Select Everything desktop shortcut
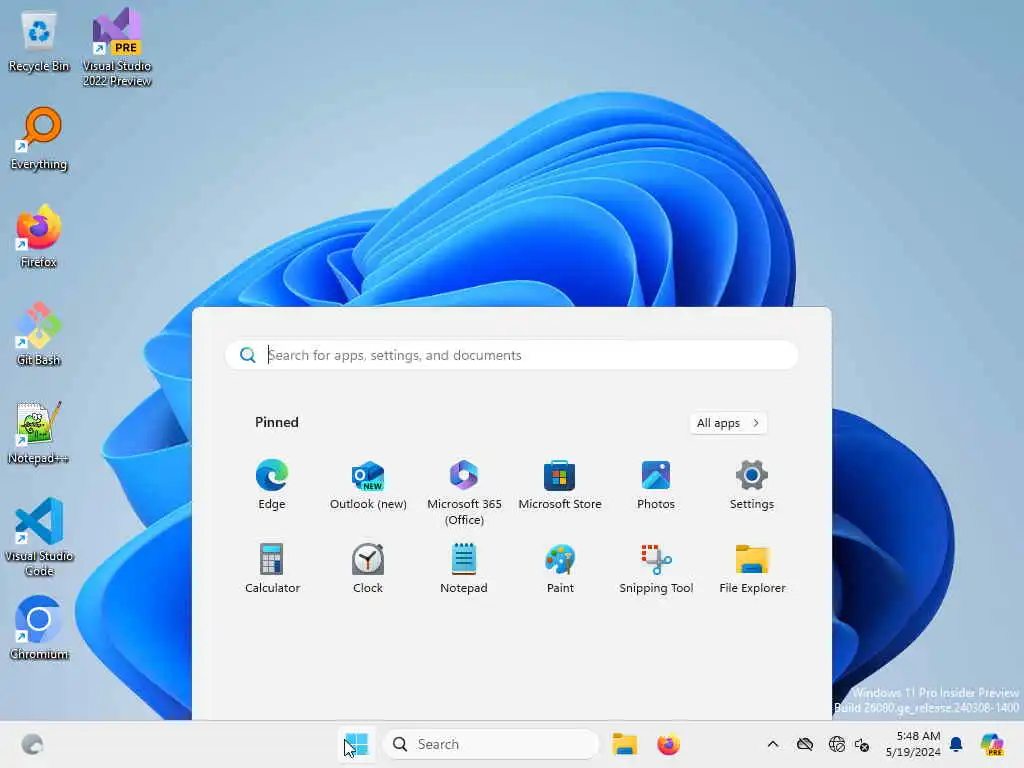1024x768 pixels. [x=39, y=139]
